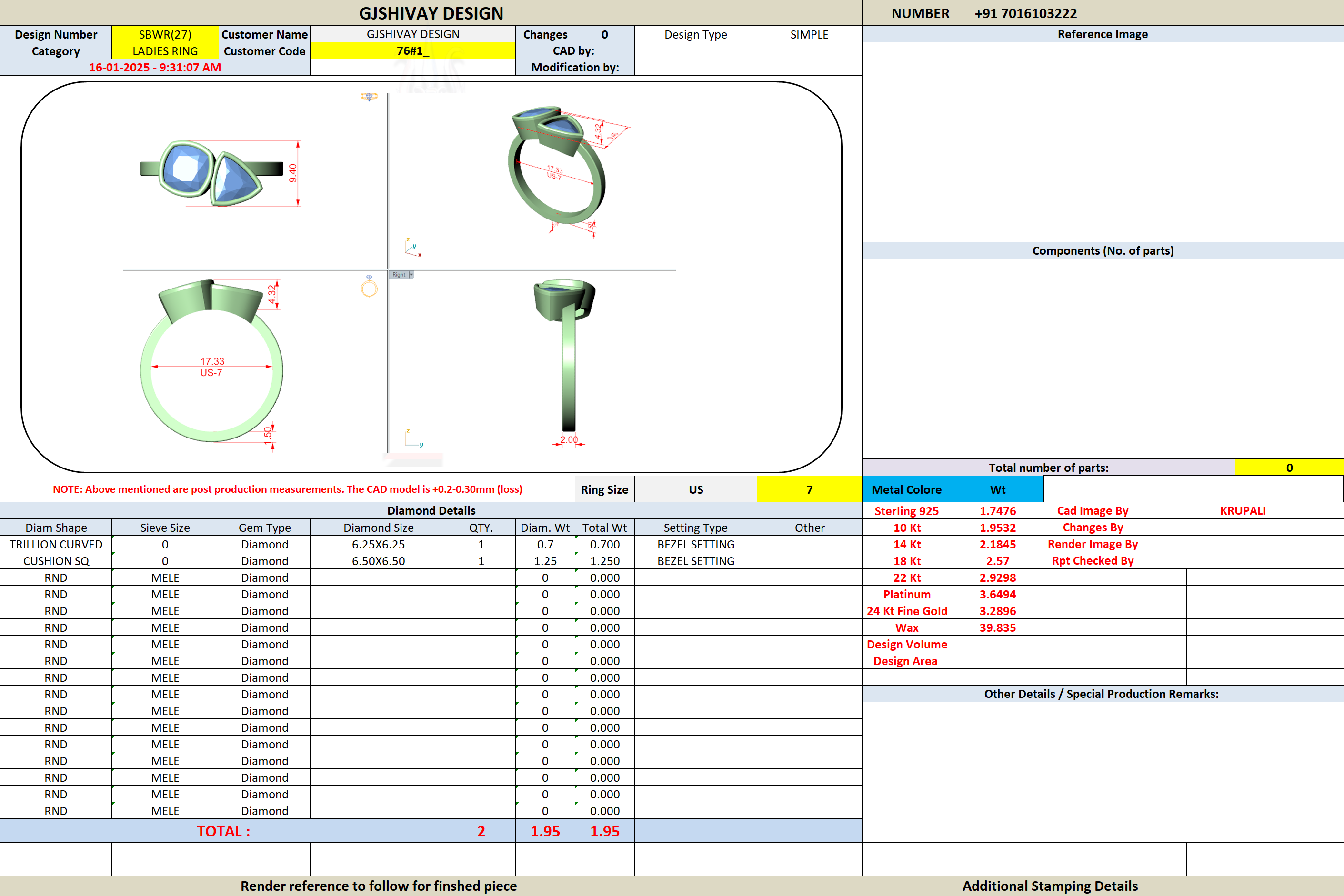Select the Reference Image header cell

1103,34
